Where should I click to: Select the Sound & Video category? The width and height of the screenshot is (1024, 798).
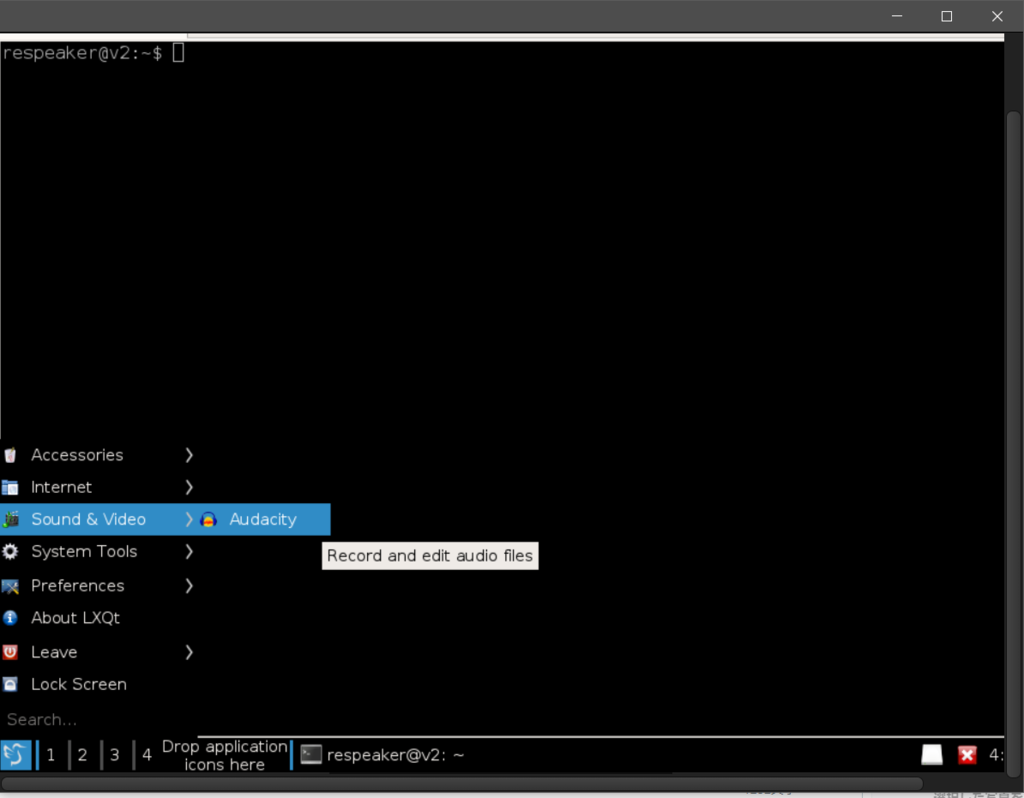[98, 519]
